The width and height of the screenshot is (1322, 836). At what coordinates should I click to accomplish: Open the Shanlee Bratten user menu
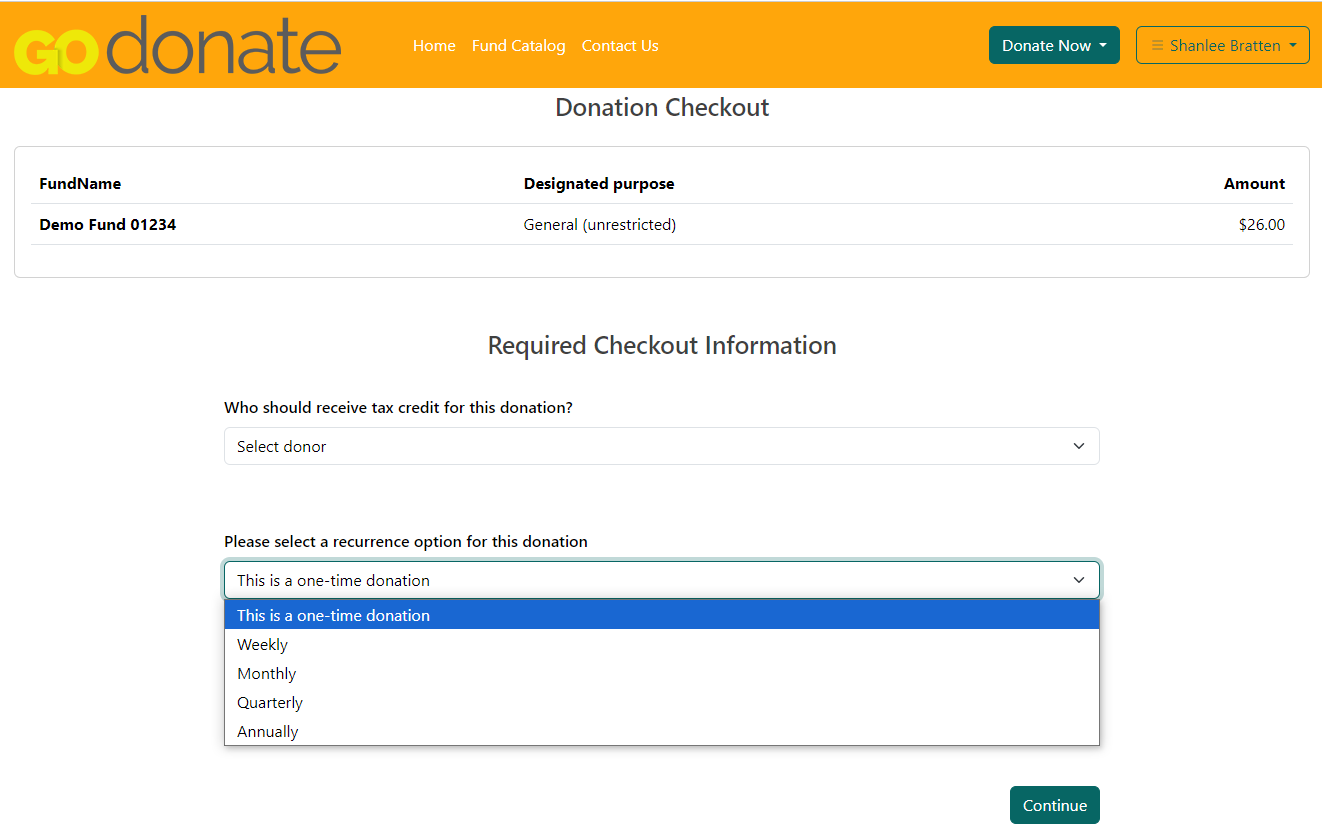click(x=1222, y=45)
